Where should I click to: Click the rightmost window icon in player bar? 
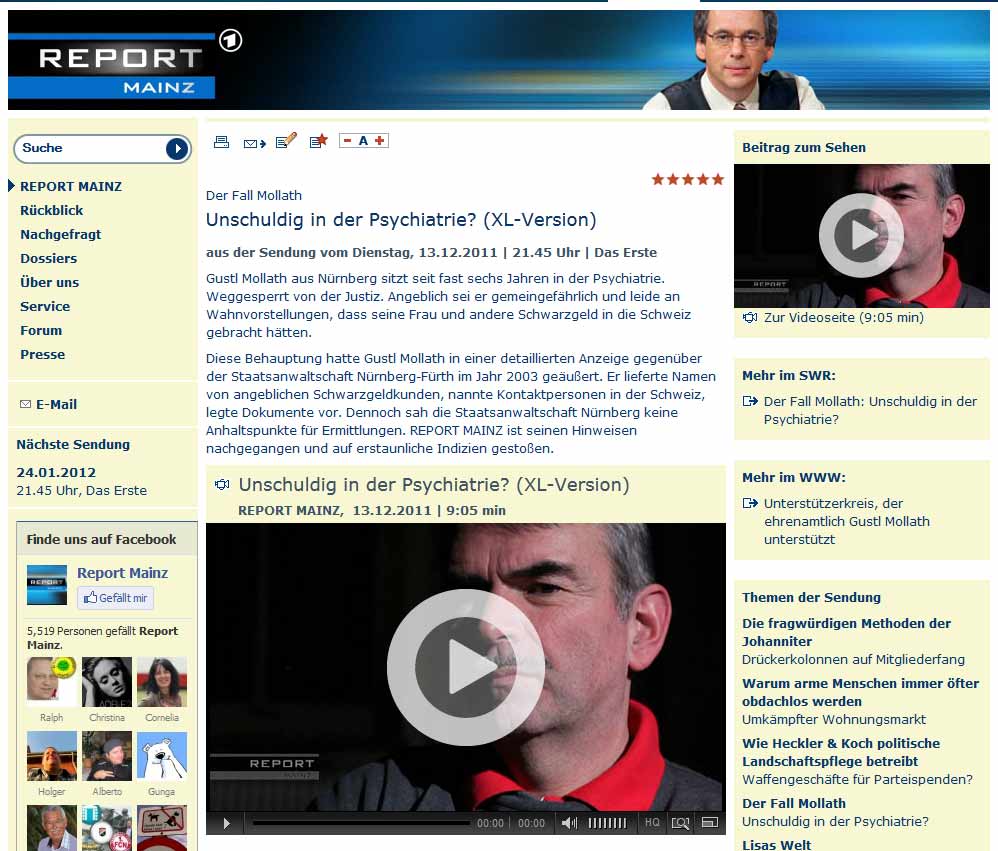(710, 823)
